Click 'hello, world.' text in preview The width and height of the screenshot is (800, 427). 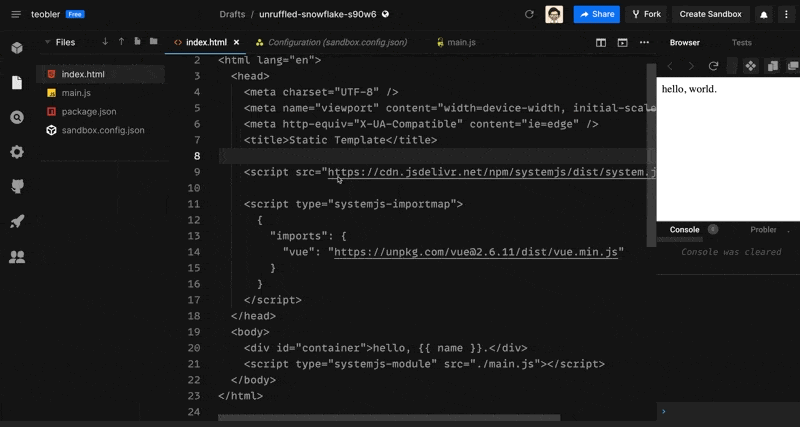[x=689, y=89]
